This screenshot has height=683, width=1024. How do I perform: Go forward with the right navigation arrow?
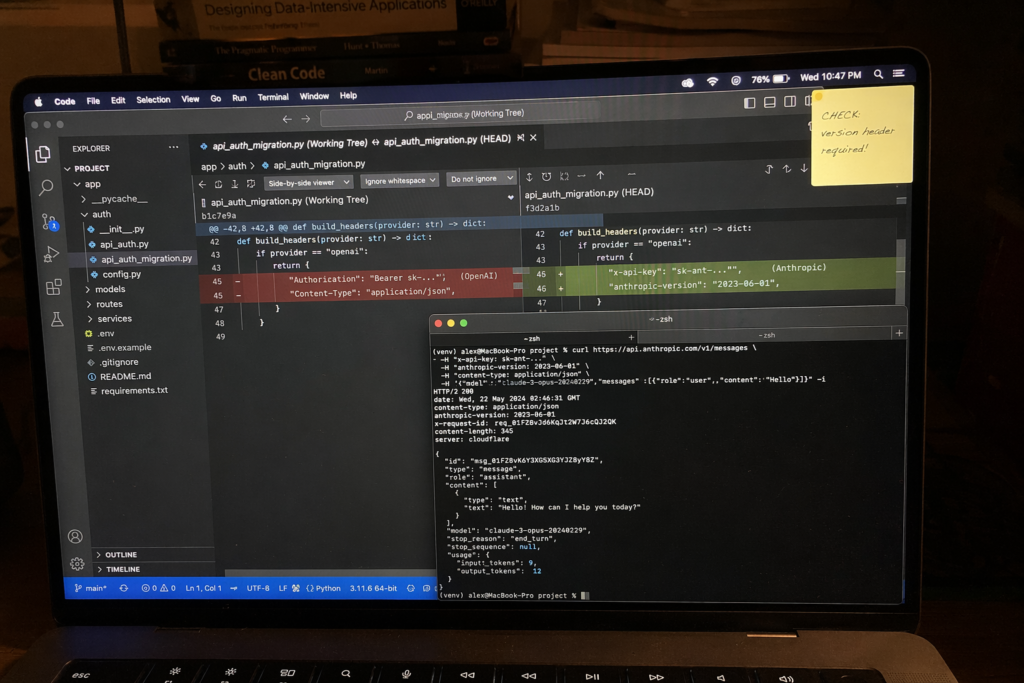tap(306, 119)
